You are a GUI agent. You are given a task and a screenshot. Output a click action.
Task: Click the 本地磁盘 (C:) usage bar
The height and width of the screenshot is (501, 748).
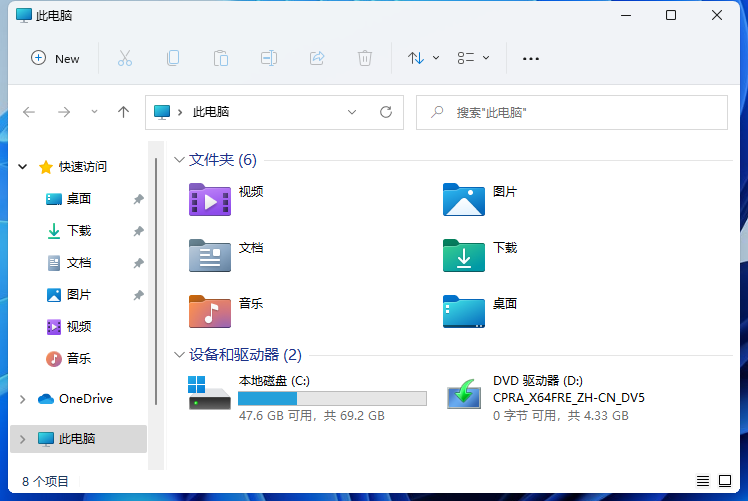[332, 398]
